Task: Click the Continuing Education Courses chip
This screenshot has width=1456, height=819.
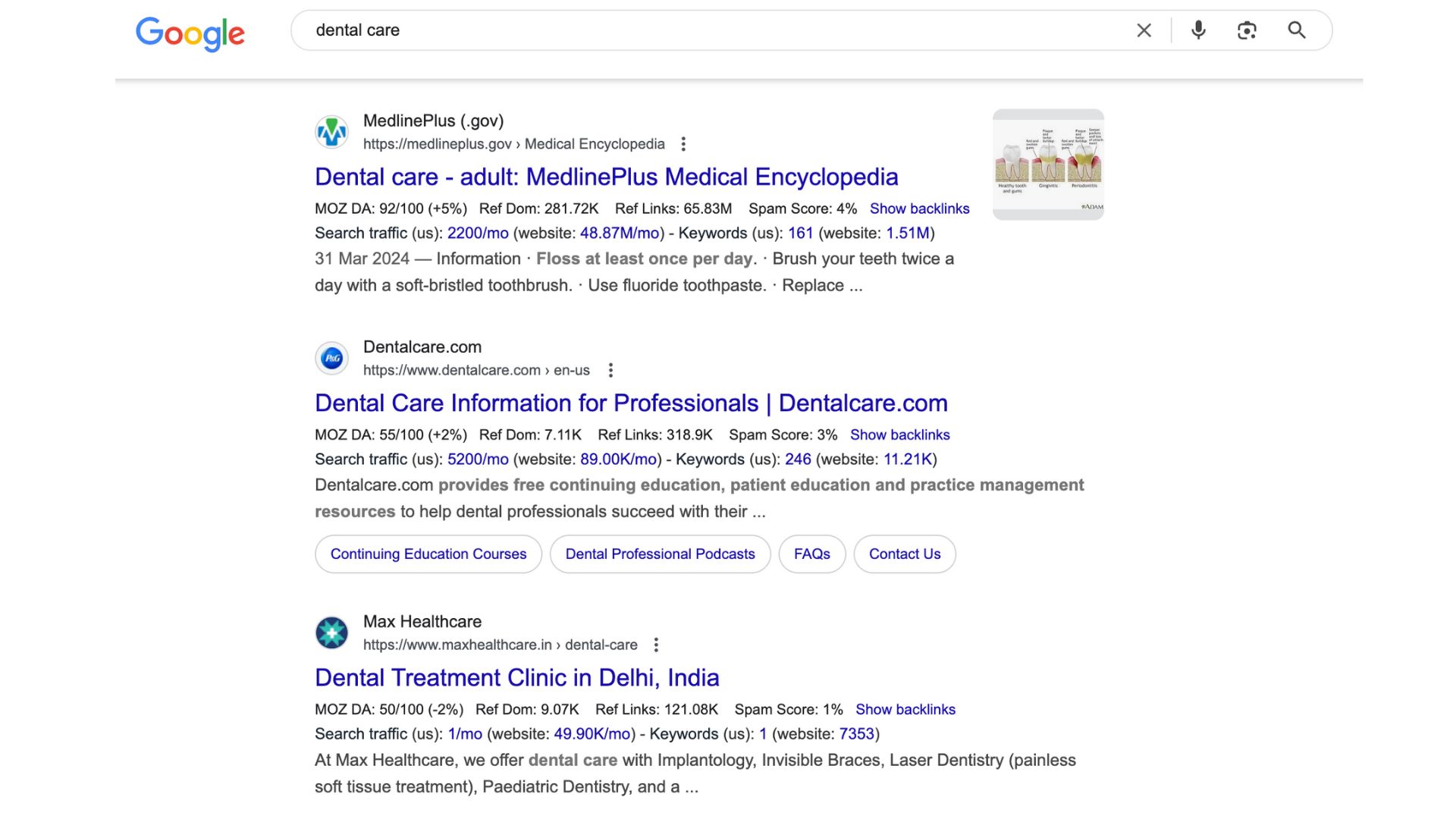Action: (x=428, y=554)
